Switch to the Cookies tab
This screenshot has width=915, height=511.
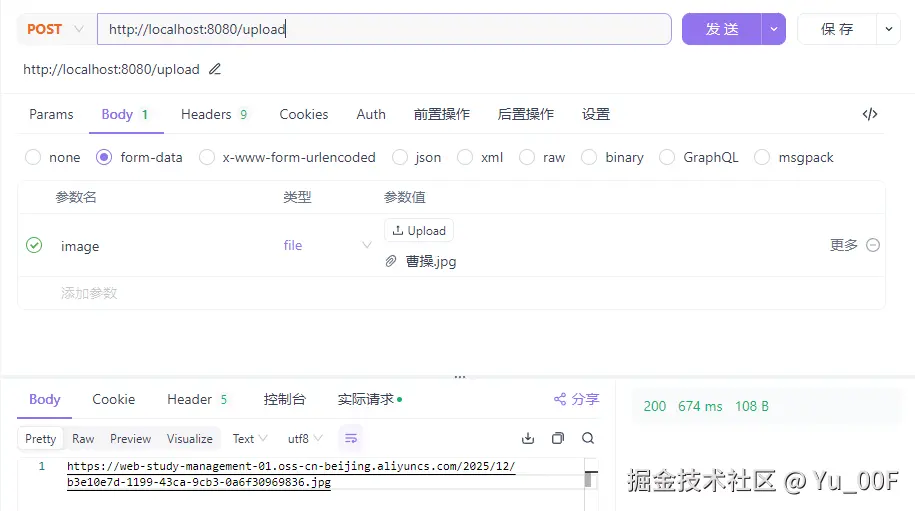click(304, 114)
